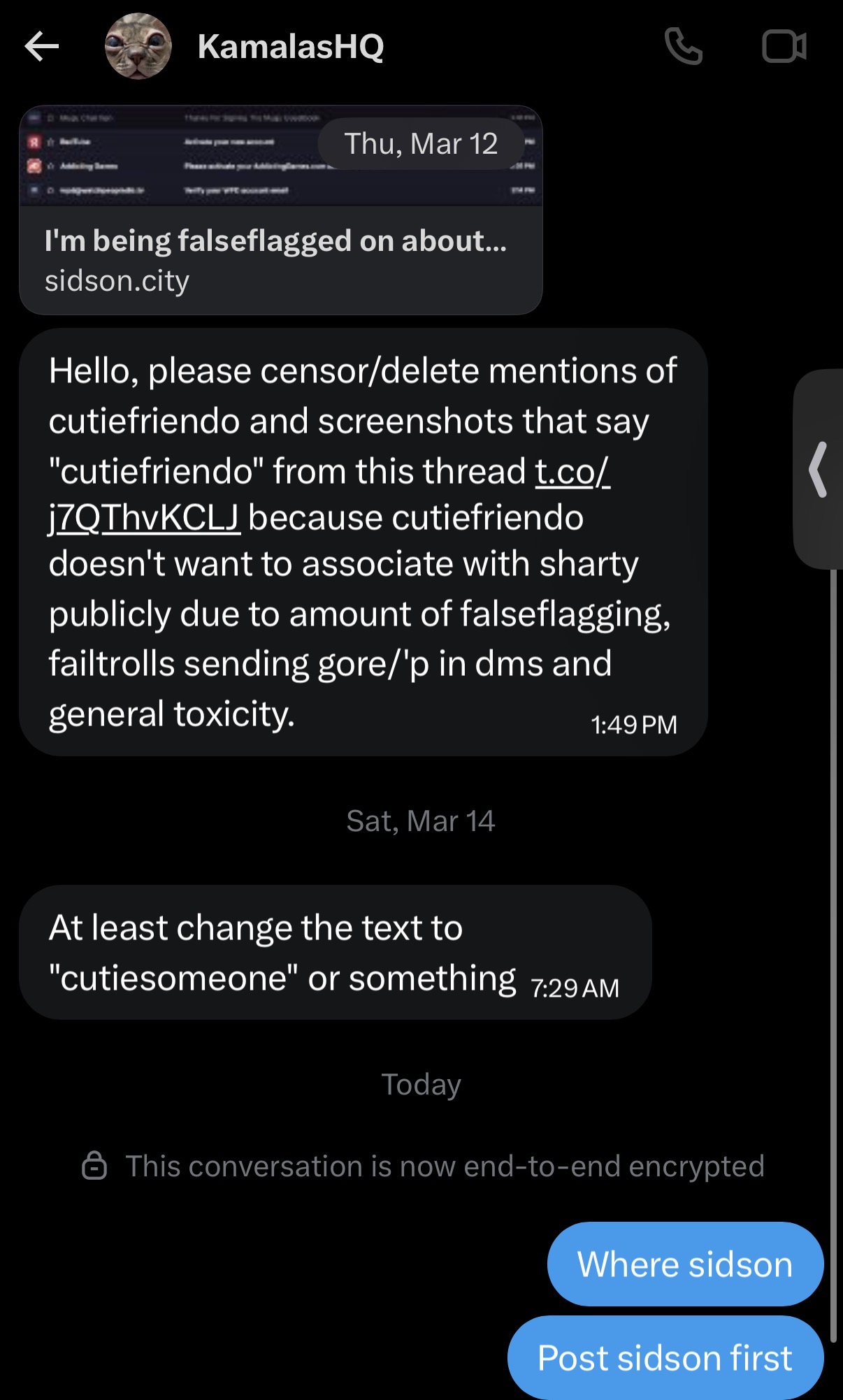
Task: Start a voice call with the phone icon
Action: [x=683, y=47]
